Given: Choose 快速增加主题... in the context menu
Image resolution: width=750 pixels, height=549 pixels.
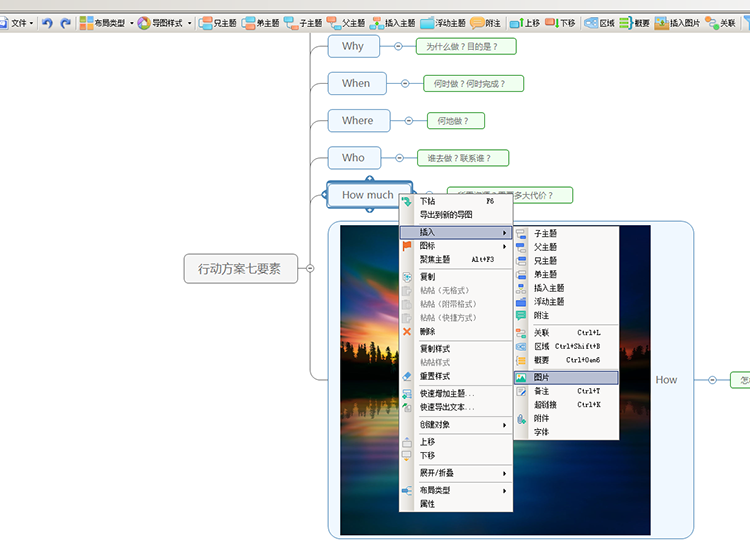Looking at the screenshot, I should [x=456, y=394].
